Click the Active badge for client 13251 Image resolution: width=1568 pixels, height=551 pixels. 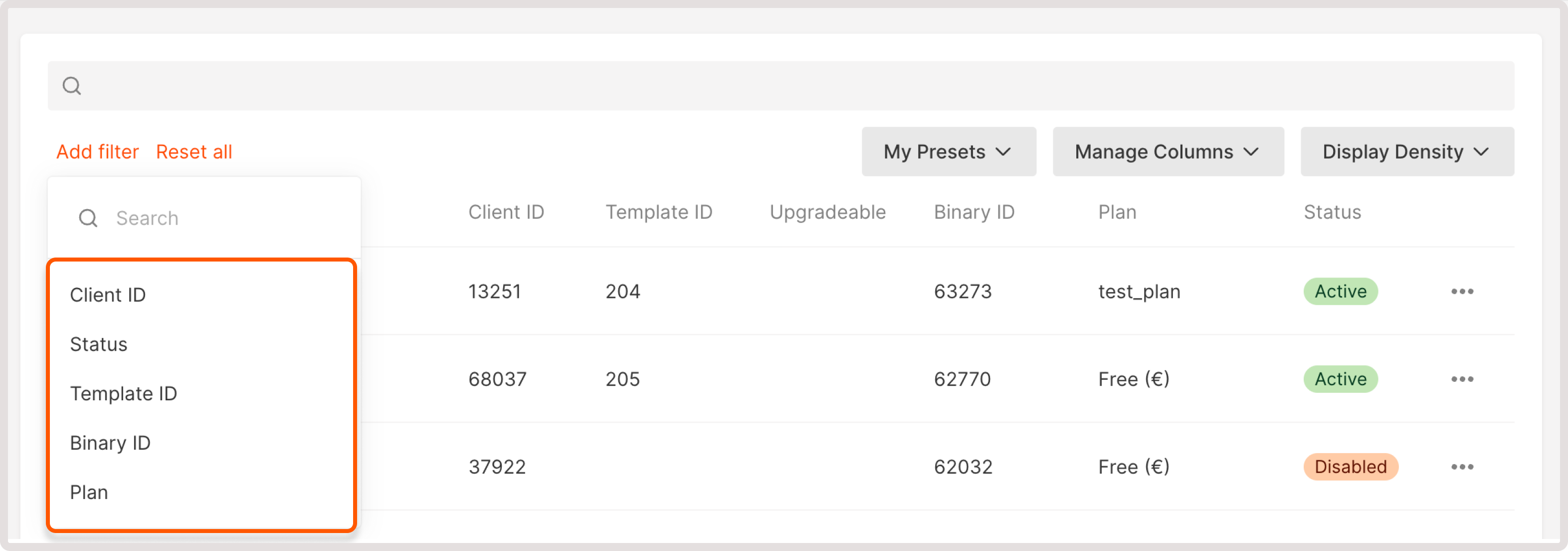click(1341, 291)
